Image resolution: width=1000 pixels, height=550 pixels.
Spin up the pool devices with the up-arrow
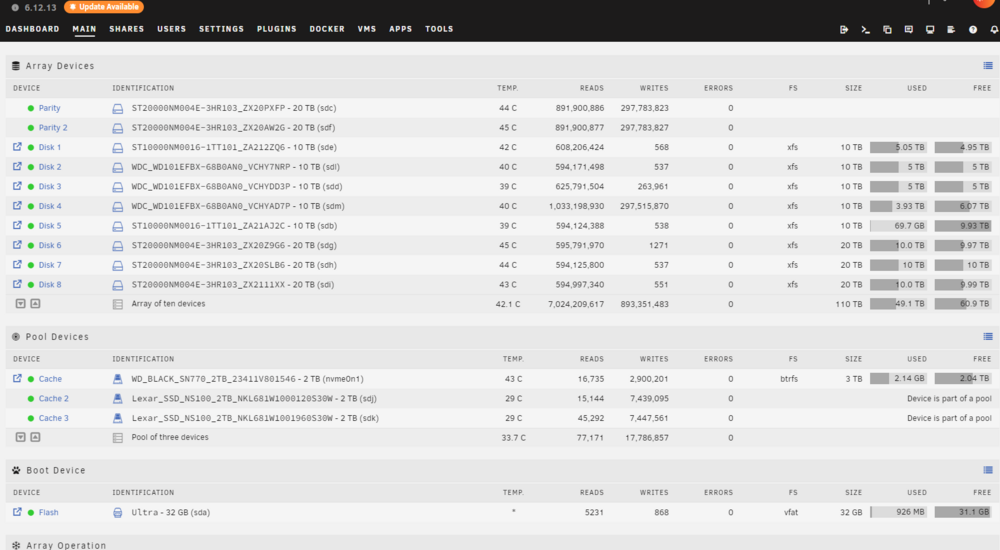coord(35,437)
